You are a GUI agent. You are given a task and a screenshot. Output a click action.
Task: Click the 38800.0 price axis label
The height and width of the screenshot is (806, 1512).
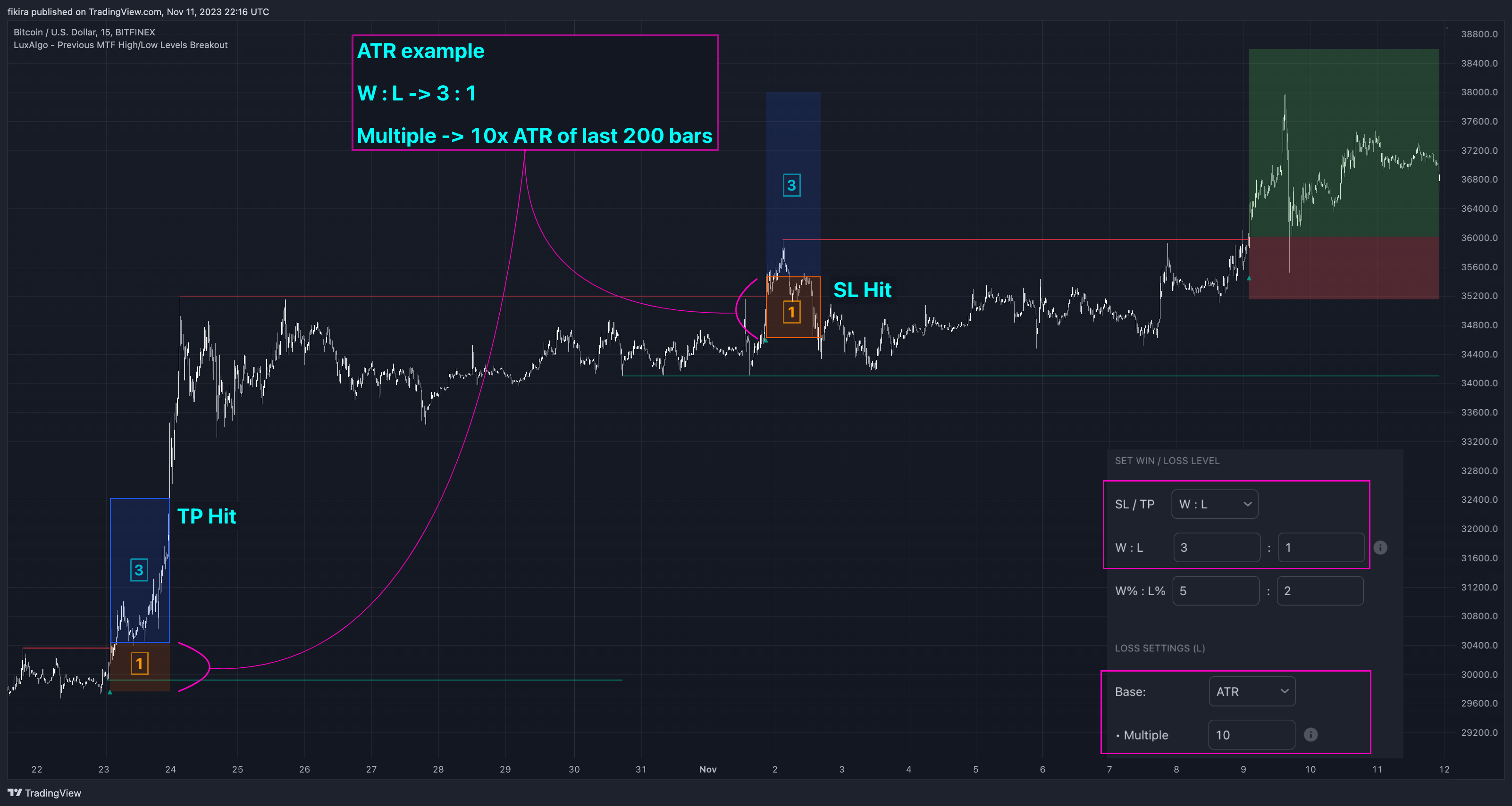coord(1479,34)
